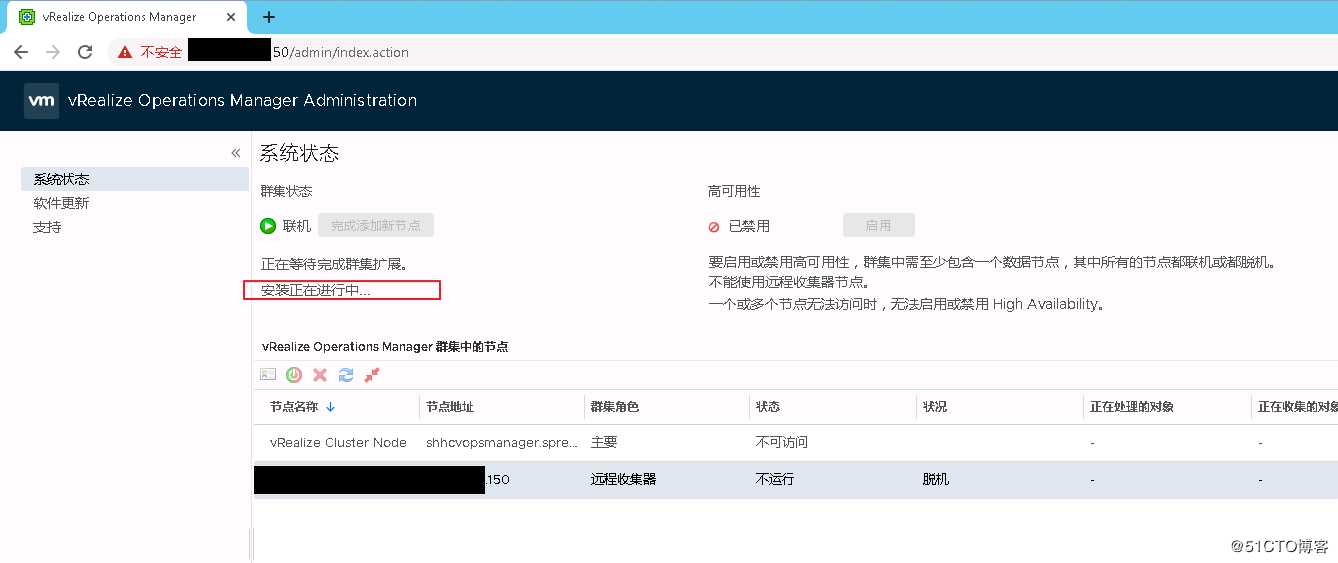Click the red arrows collapse icon in toolbar
This screenshot has width=1338, height=563.
point(372,375)
